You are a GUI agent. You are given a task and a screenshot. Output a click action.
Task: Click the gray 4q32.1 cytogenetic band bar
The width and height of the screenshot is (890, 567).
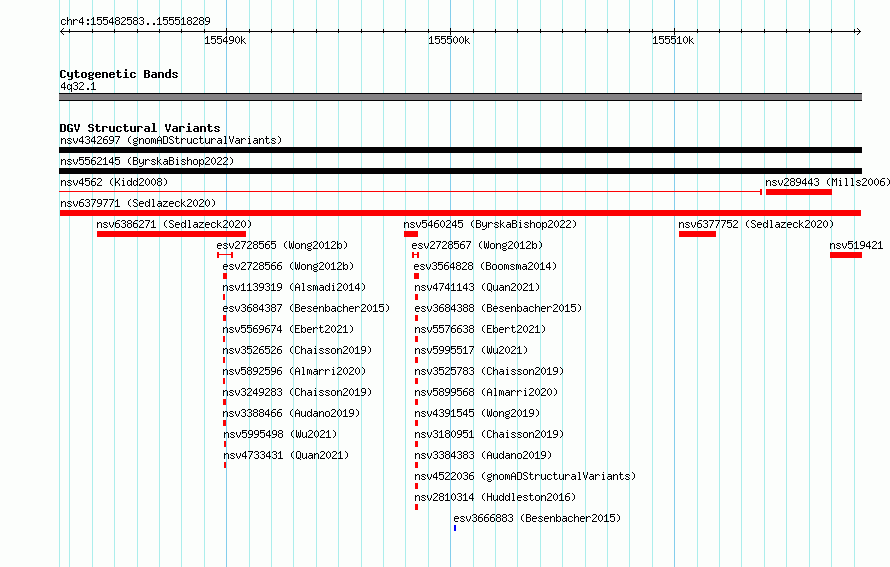point(460,97)
